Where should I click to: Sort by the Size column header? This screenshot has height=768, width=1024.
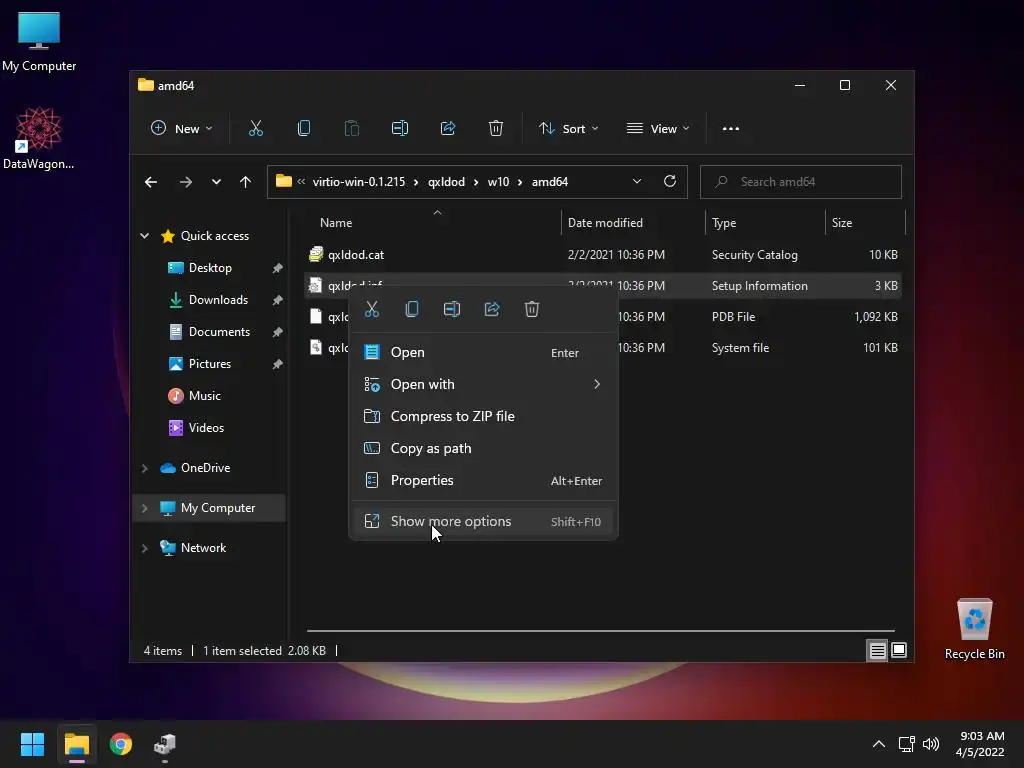(x=865, y=223)
